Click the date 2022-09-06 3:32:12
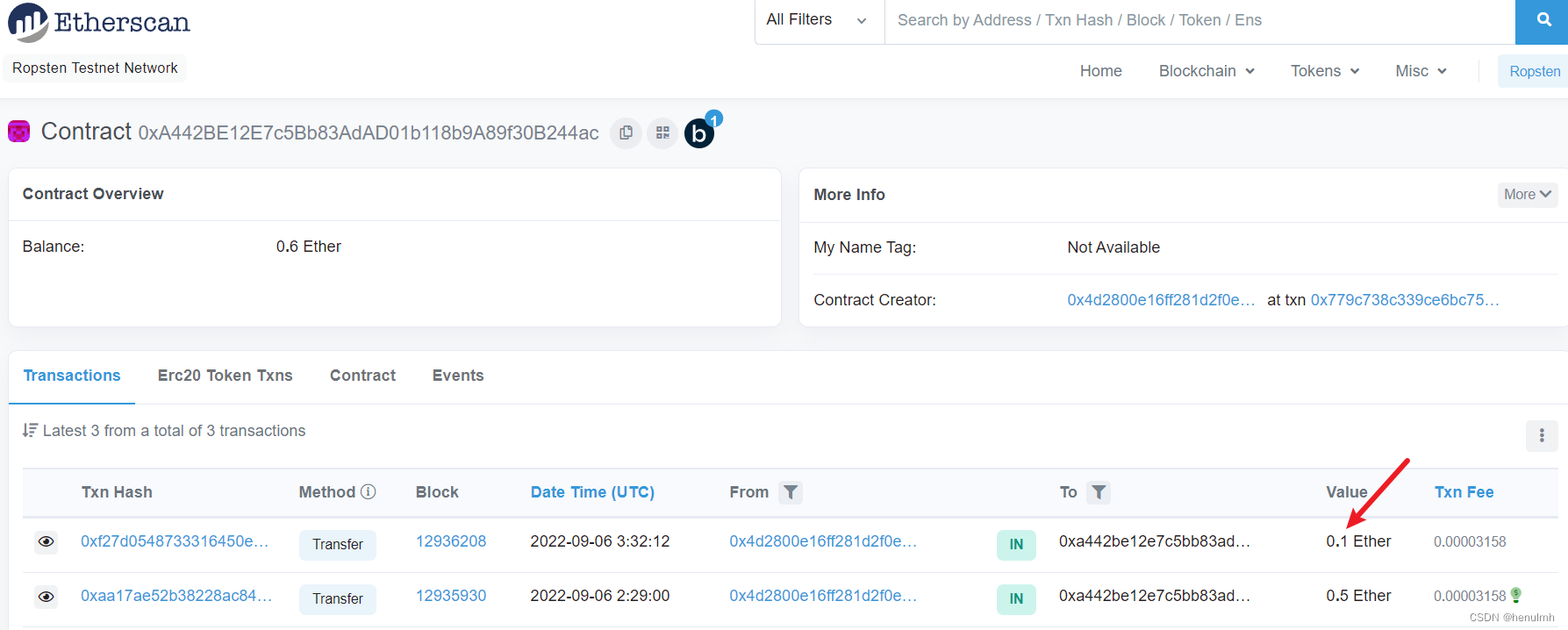 600,541
